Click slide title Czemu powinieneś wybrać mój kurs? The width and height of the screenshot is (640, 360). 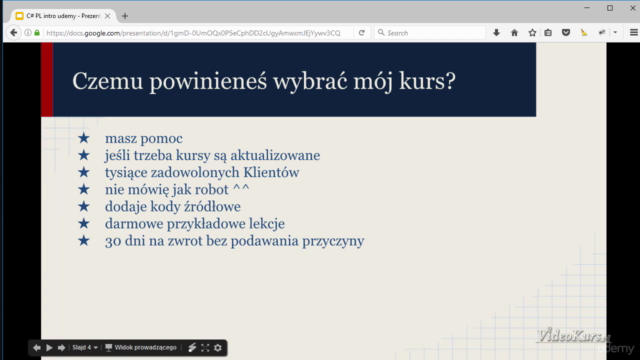(x=264, y=81)
